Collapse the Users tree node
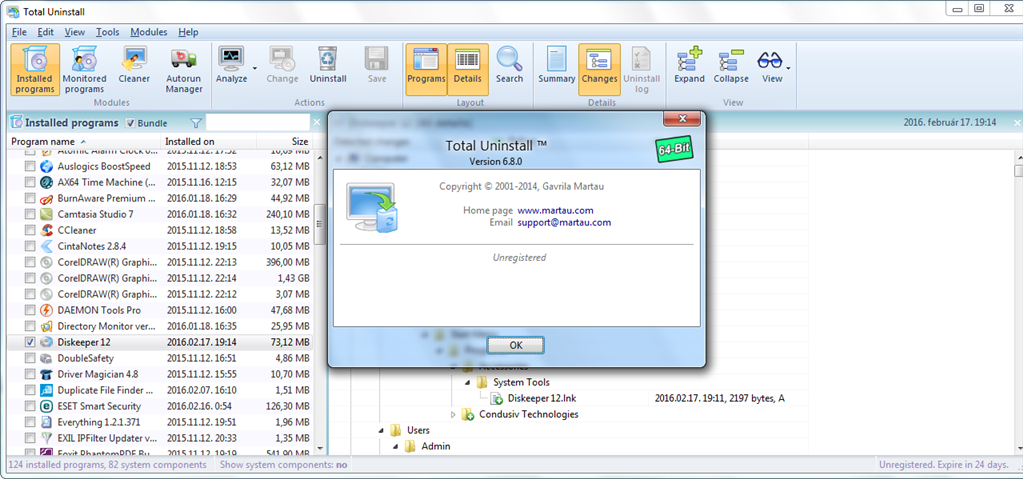 click(x=382, y=431)
